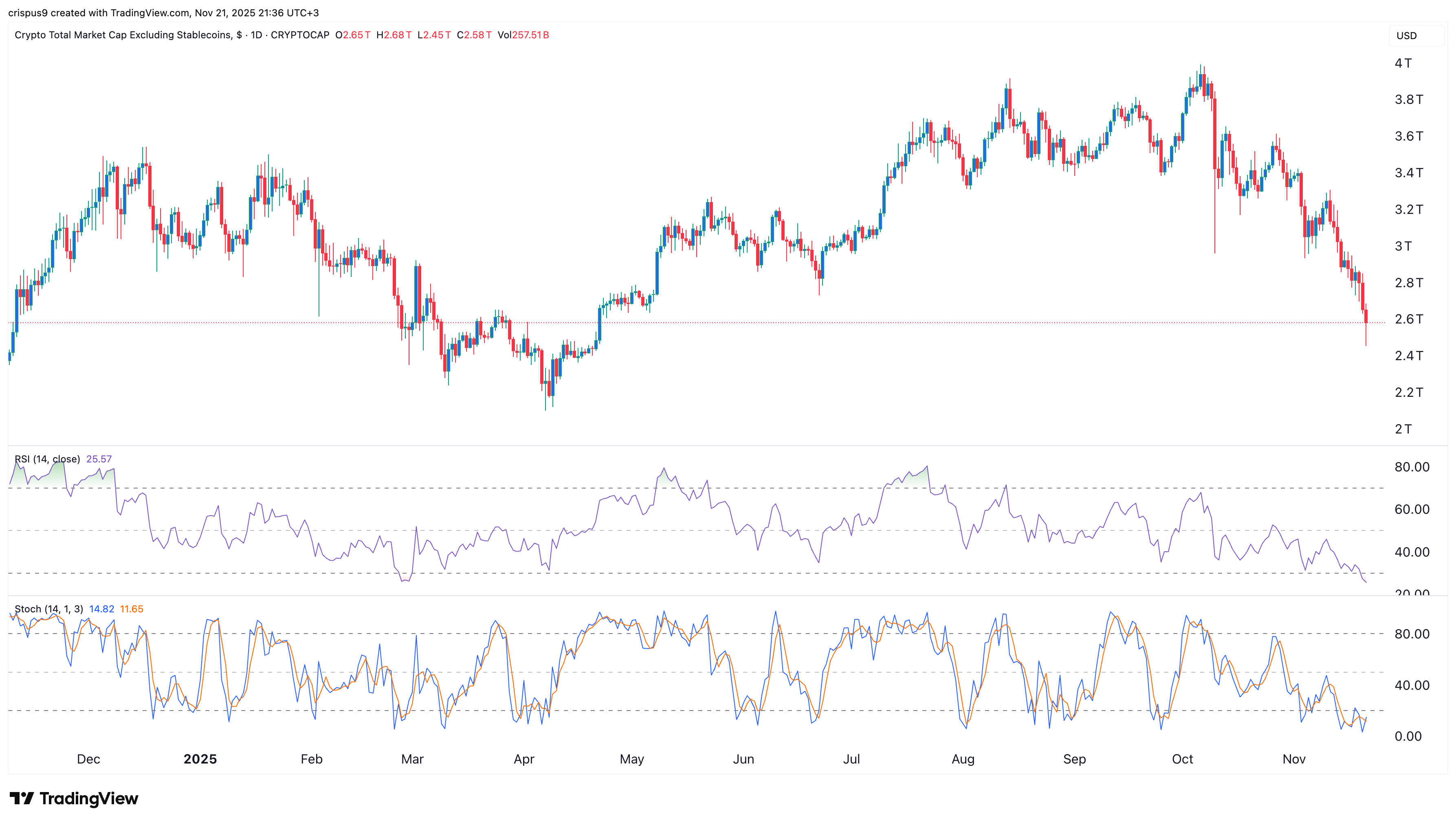Viewport: 1456px width, 823px height.
Task: Click the TradingView logo icon
Action: tap(23, 799)
